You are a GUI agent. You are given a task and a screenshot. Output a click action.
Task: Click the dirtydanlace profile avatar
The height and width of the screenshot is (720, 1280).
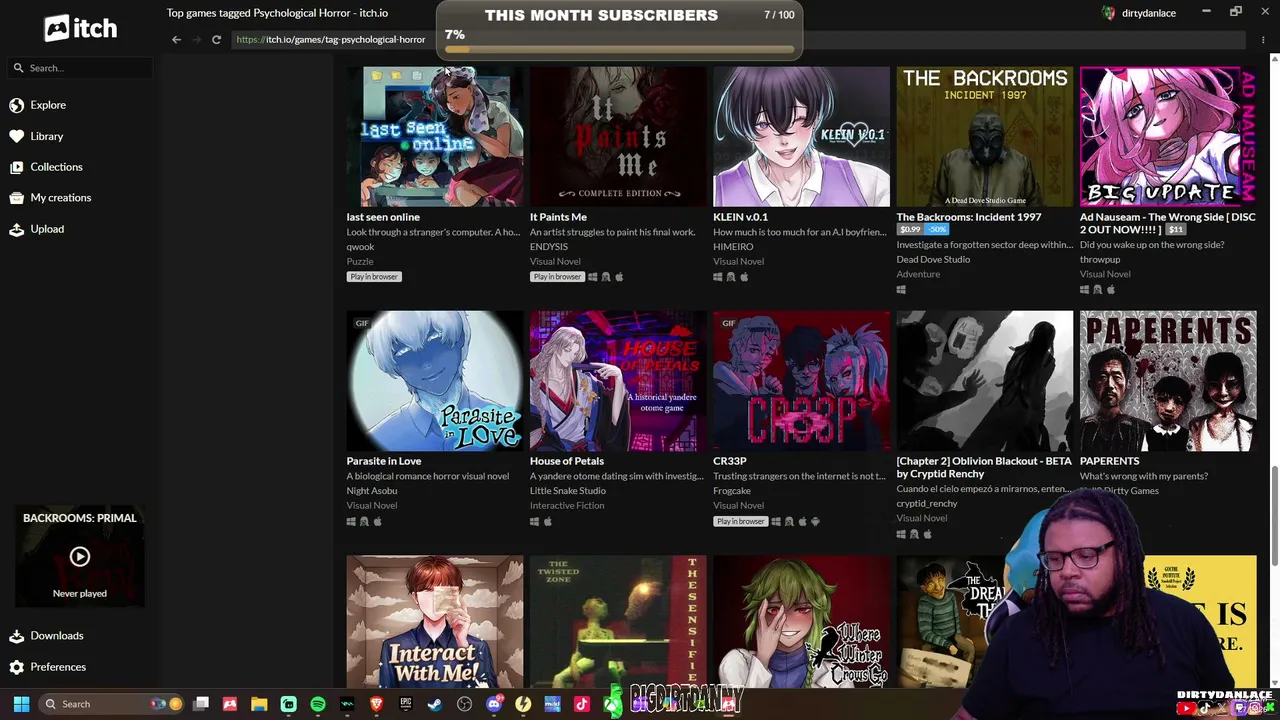tap(1108, 13)
